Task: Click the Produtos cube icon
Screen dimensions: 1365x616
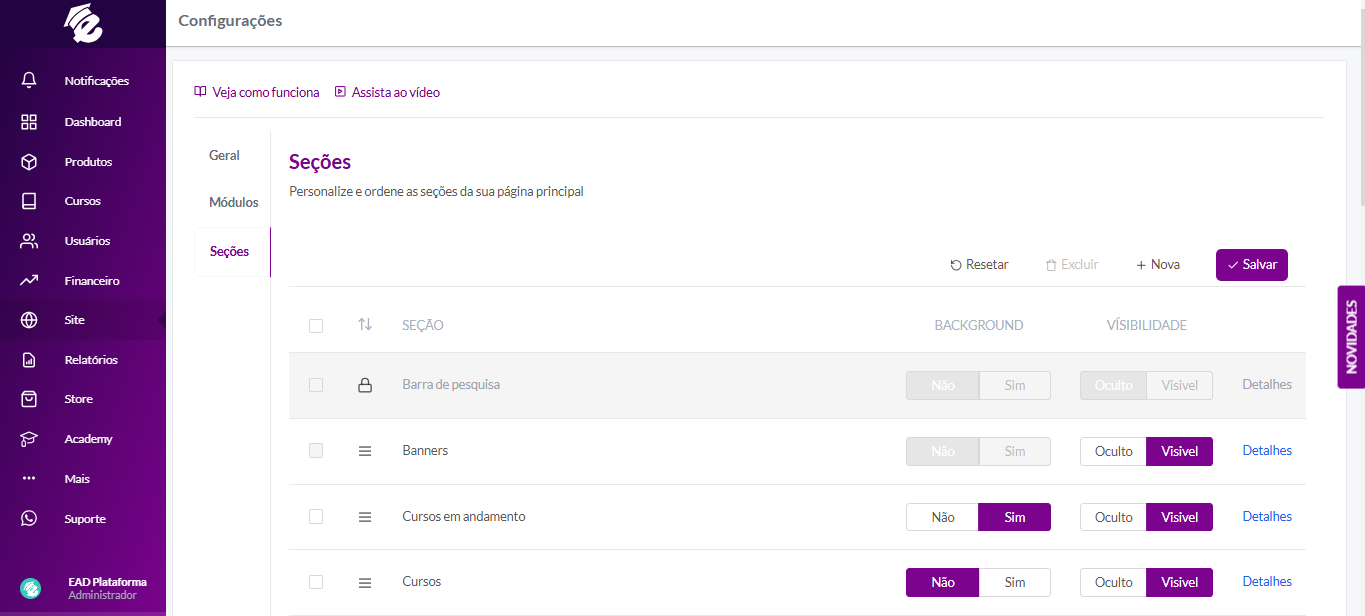Action: pyautogui.click(x=29, y=162)
